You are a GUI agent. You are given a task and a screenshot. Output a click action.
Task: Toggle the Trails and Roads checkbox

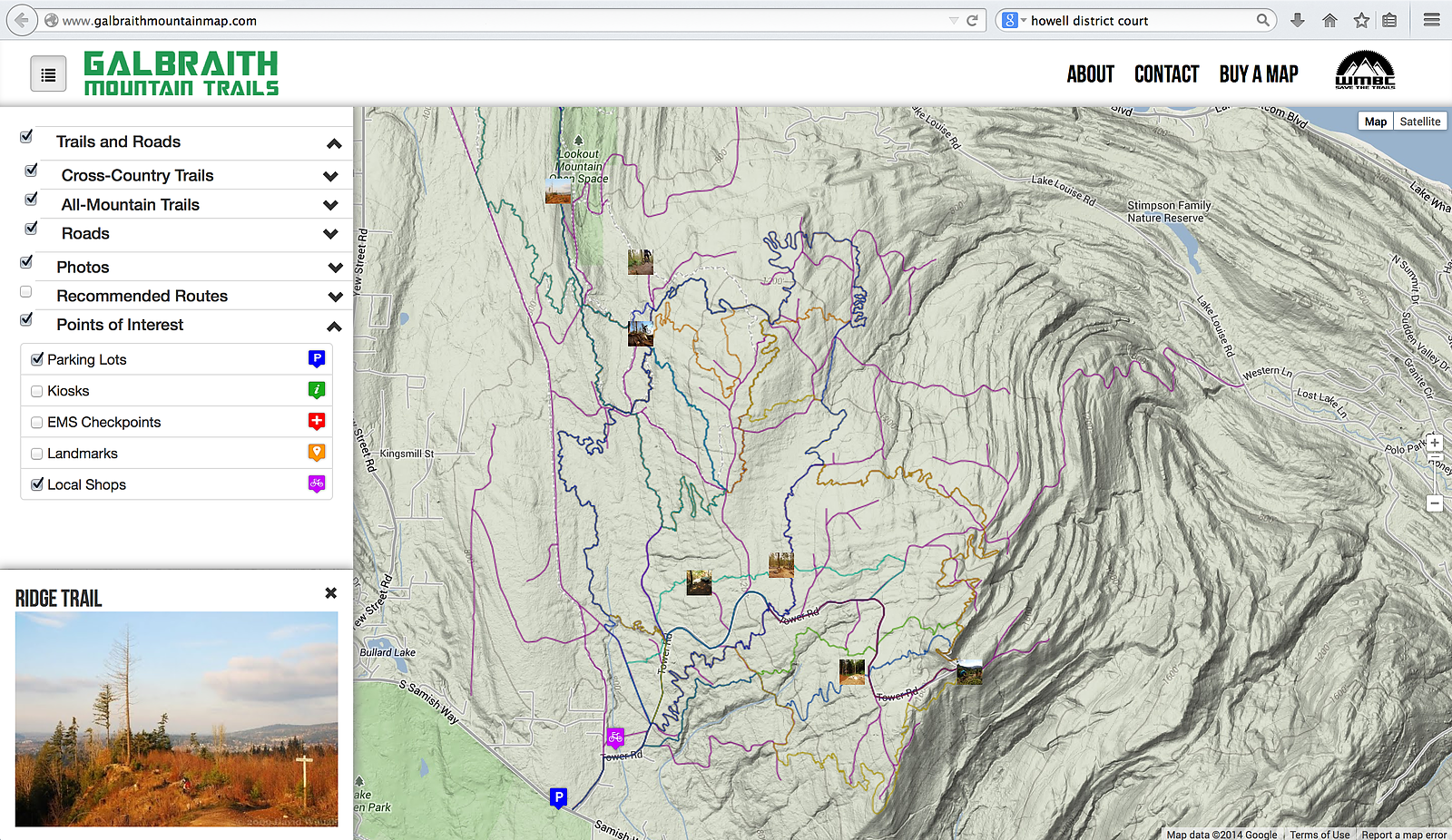pos(26,136)
